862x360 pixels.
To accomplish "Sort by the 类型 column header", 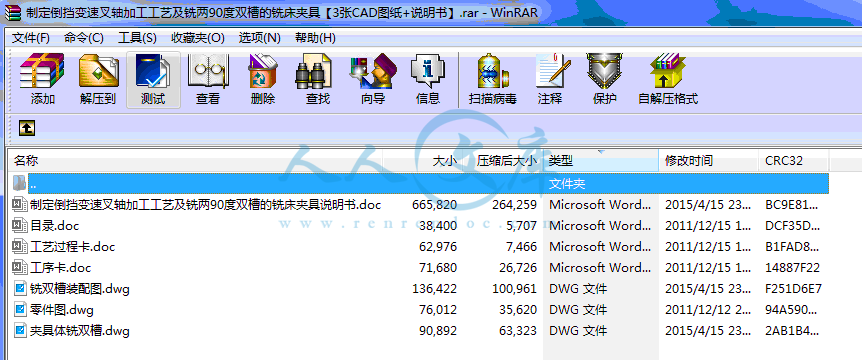I will [x=601, y=161].
